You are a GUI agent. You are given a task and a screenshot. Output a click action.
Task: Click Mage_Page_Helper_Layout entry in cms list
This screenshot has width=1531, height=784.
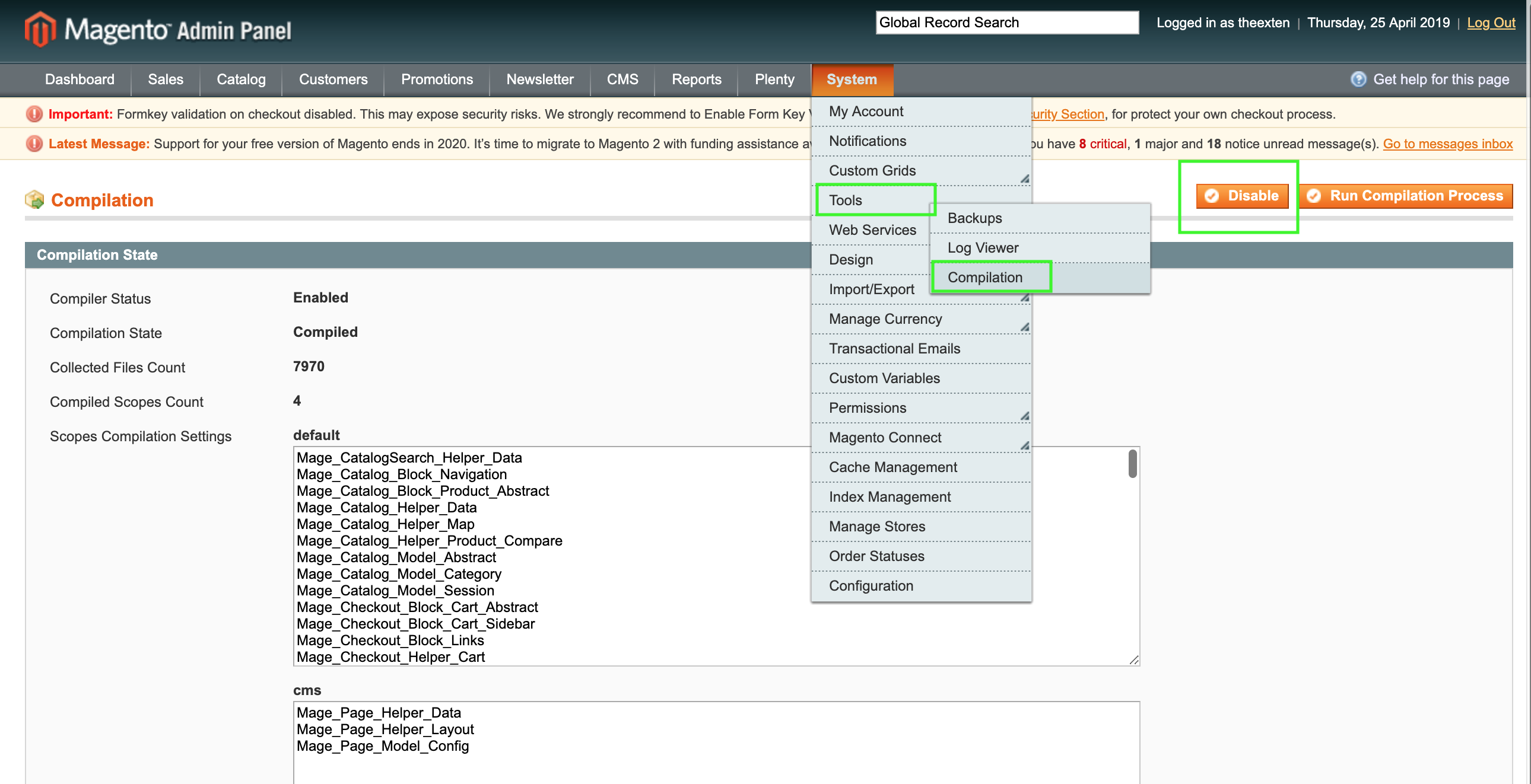385,729
